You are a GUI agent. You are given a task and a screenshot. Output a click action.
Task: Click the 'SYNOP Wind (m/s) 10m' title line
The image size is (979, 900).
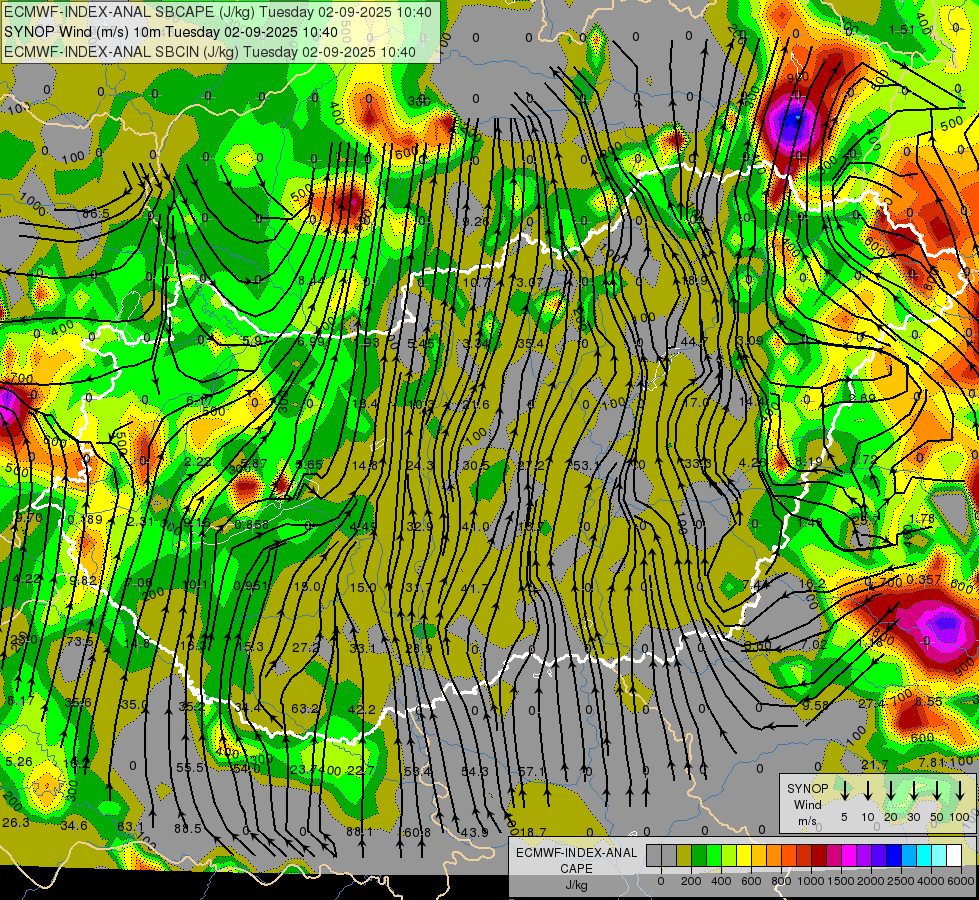170,32
